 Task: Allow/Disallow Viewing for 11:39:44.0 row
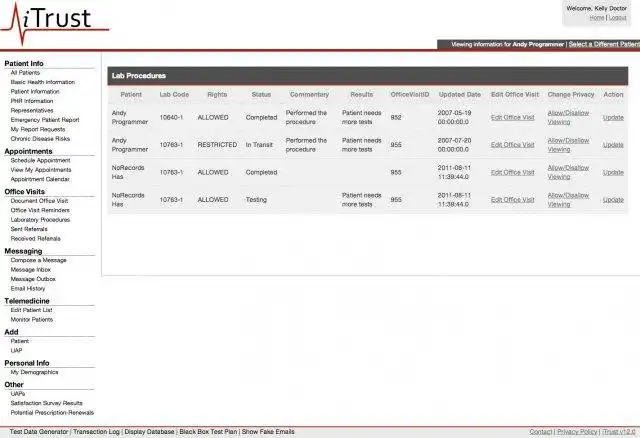pos(568,172)
